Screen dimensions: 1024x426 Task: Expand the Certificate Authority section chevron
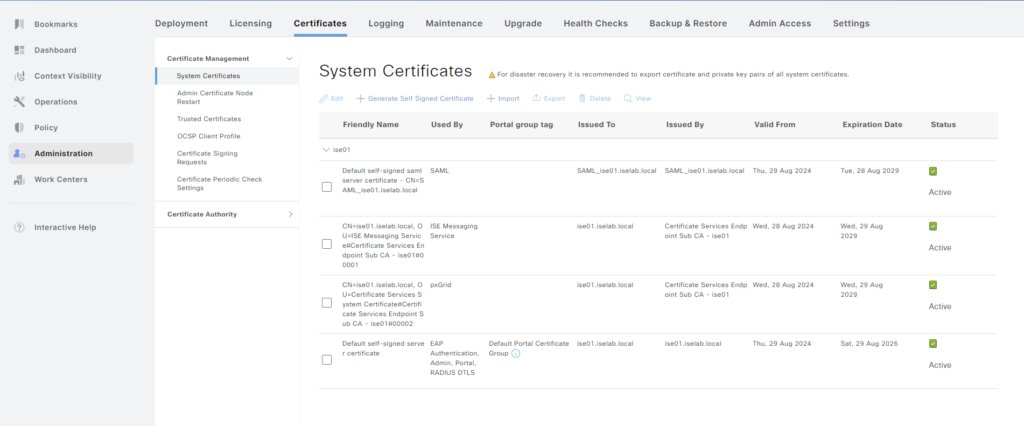click(x=290, y=214)
